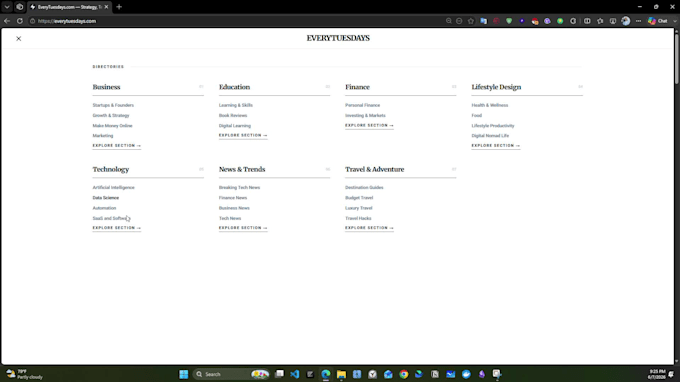Open the Finance section heading
The width and height of the screenshot is (680, 382).
click(357, 87)
